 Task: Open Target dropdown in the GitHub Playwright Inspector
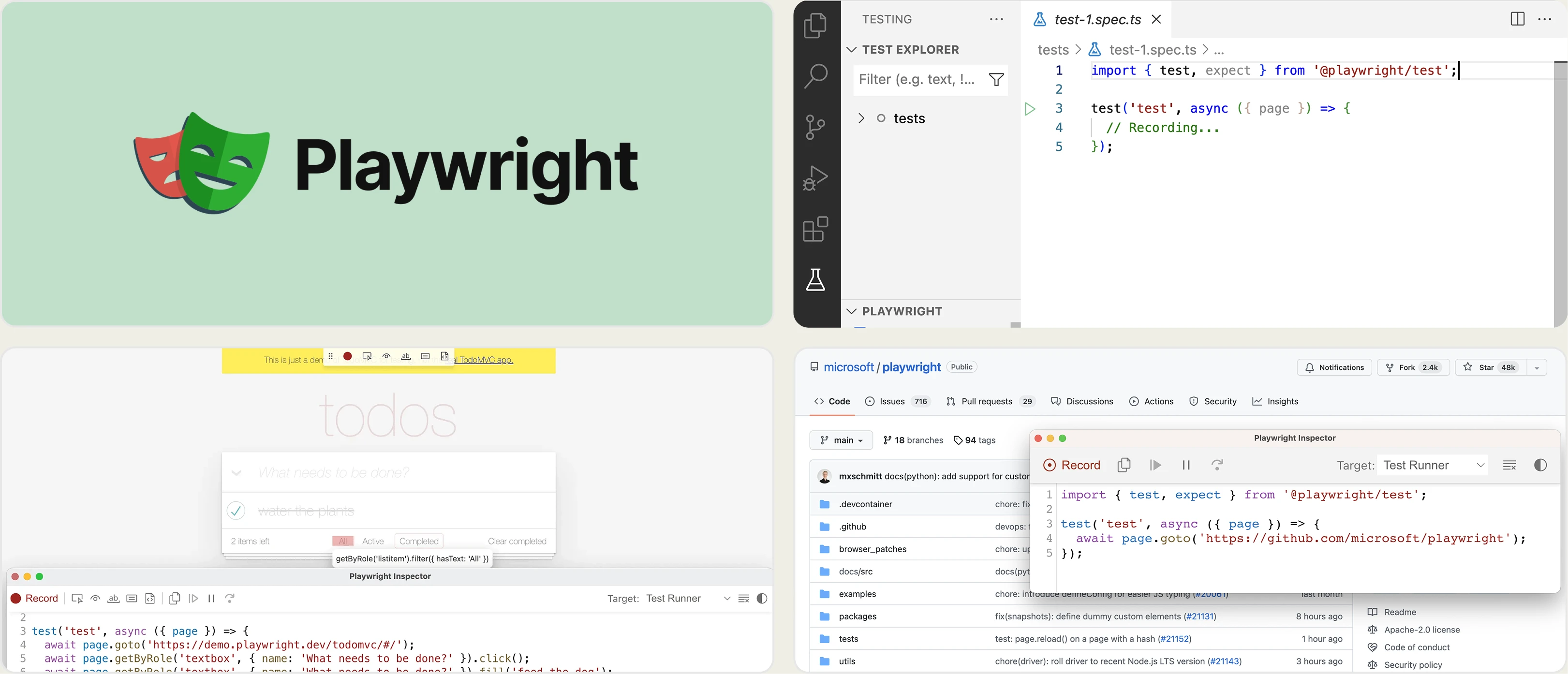(x=1434, y=465)
